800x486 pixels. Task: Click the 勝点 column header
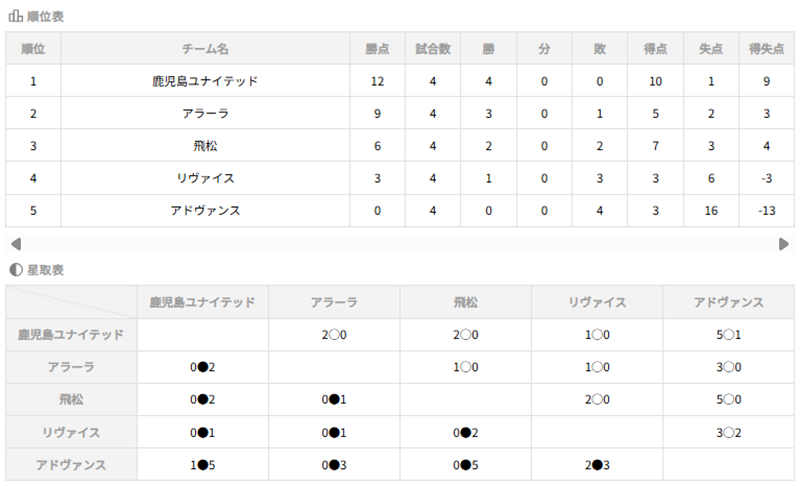point(377,48)
